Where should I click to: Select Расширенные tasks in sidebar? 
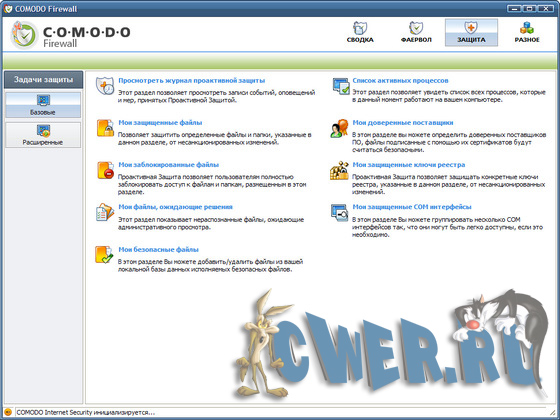tap(43, 135)
